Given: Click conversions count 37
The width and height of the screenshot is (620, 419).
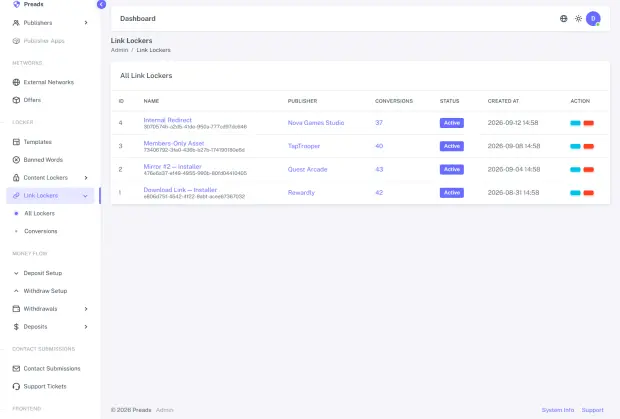Looking at the screenshot, I should pyautogui.click(x=379, y=123).
